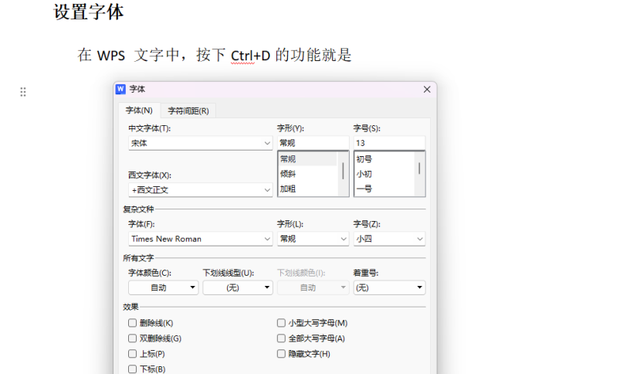Close the 字体 dialog with X
Image resolution: width=640 pixels, height=374 pixels.
pyautogui.click(x=427, y=89)
